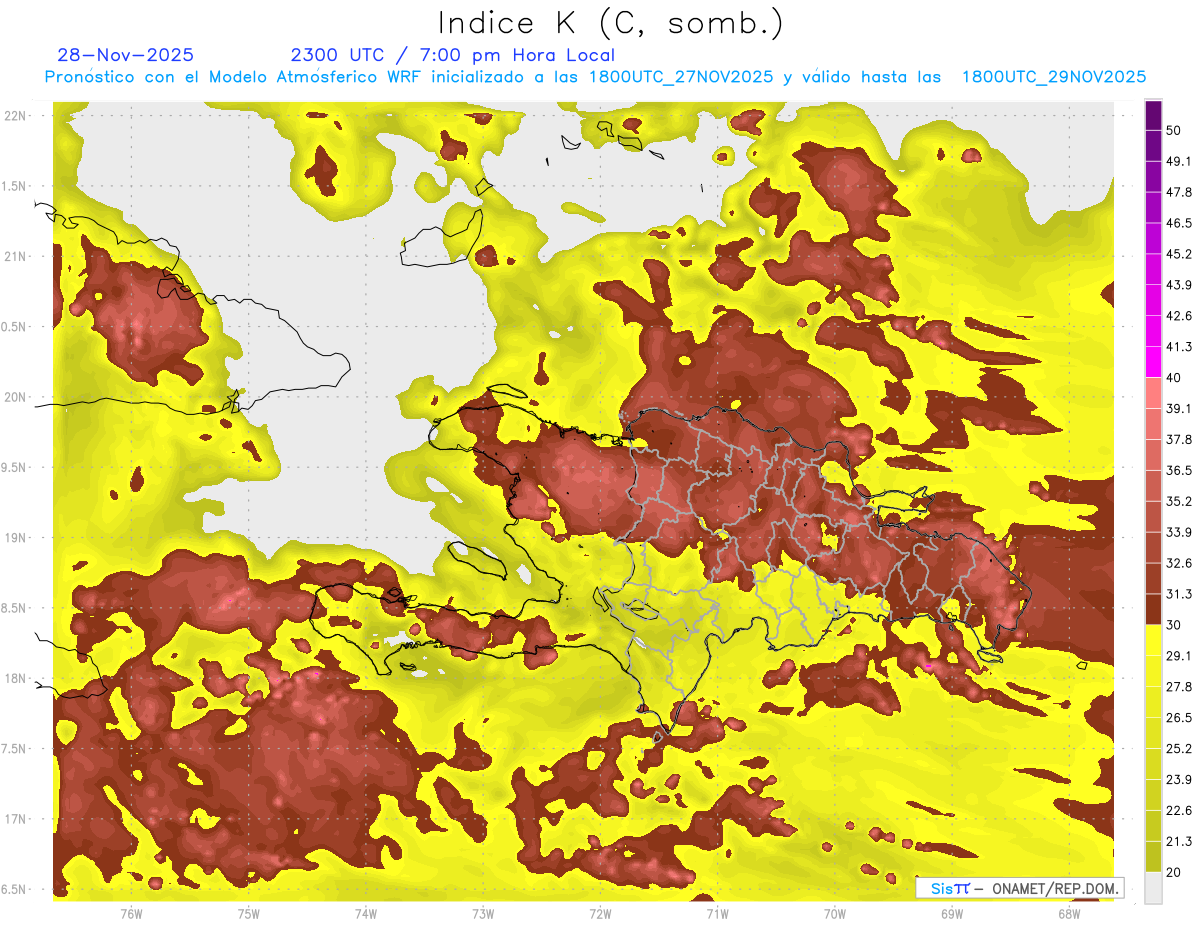Select the date text '28-Nov-2025'
Screen dimensions: 1200x927
click(126, 55)
